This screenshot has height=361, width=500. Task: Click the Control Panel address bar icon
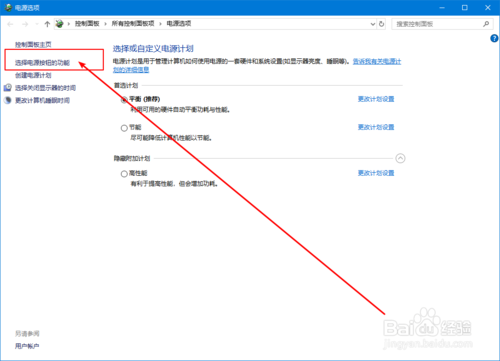point(59,24)
